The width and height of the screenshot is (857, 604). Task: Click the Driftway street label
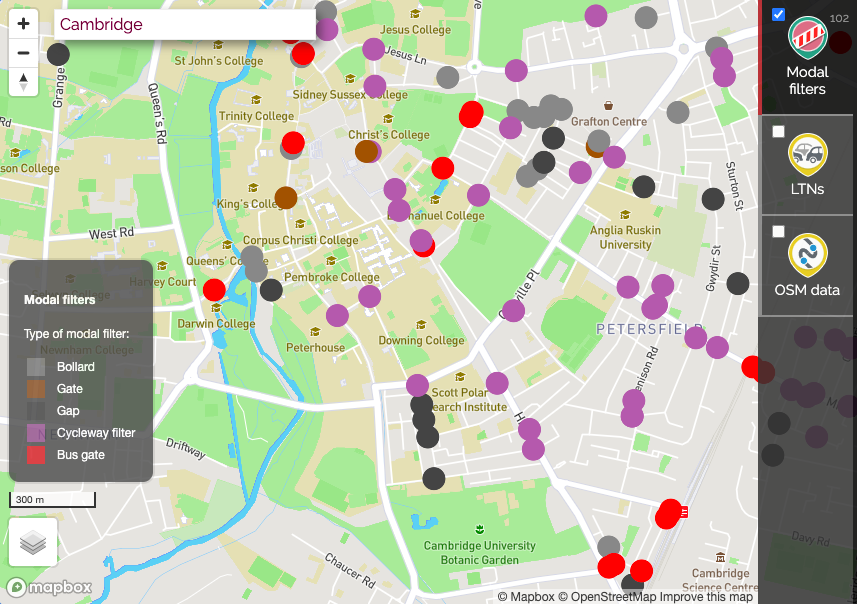186,448
